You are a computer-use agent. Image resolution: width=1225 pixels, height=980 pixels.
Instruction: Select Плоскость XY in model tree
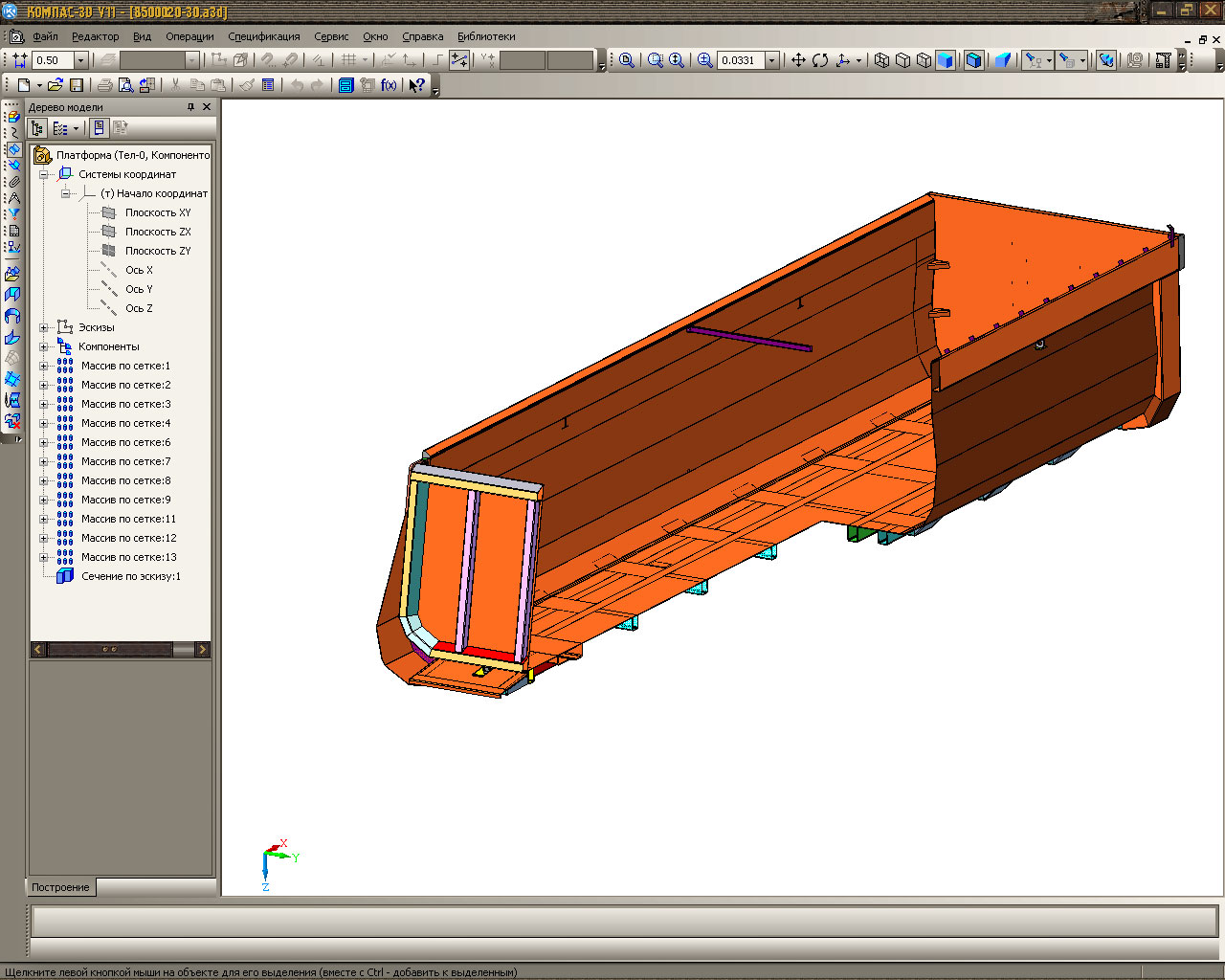click(157, 212)
